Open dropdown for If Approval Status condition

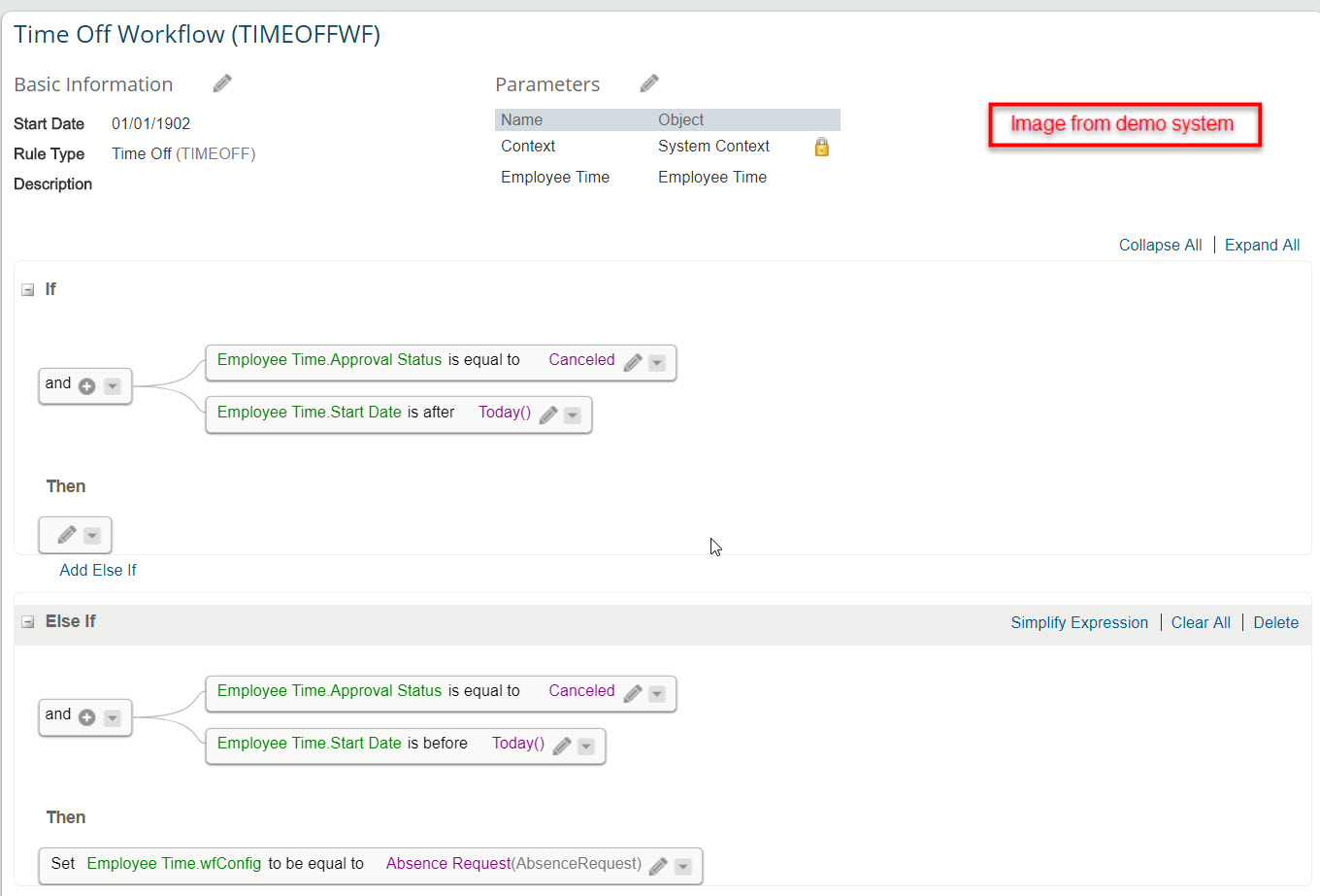657,362
